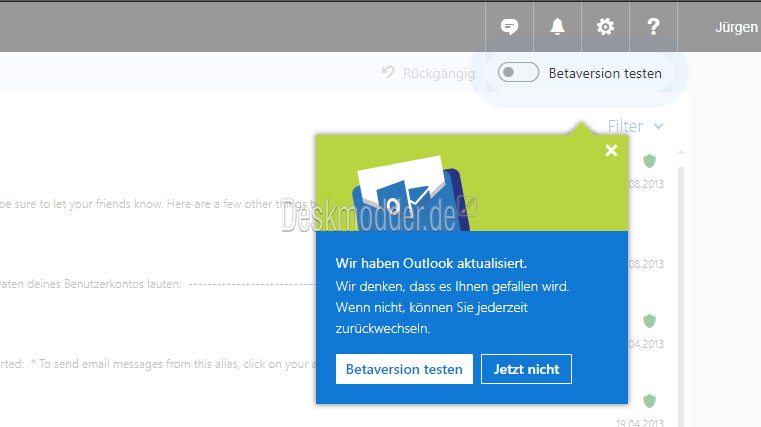Open the settings gear icon
This screenshot has height=427, width=761.
click(x=605, y=27)
